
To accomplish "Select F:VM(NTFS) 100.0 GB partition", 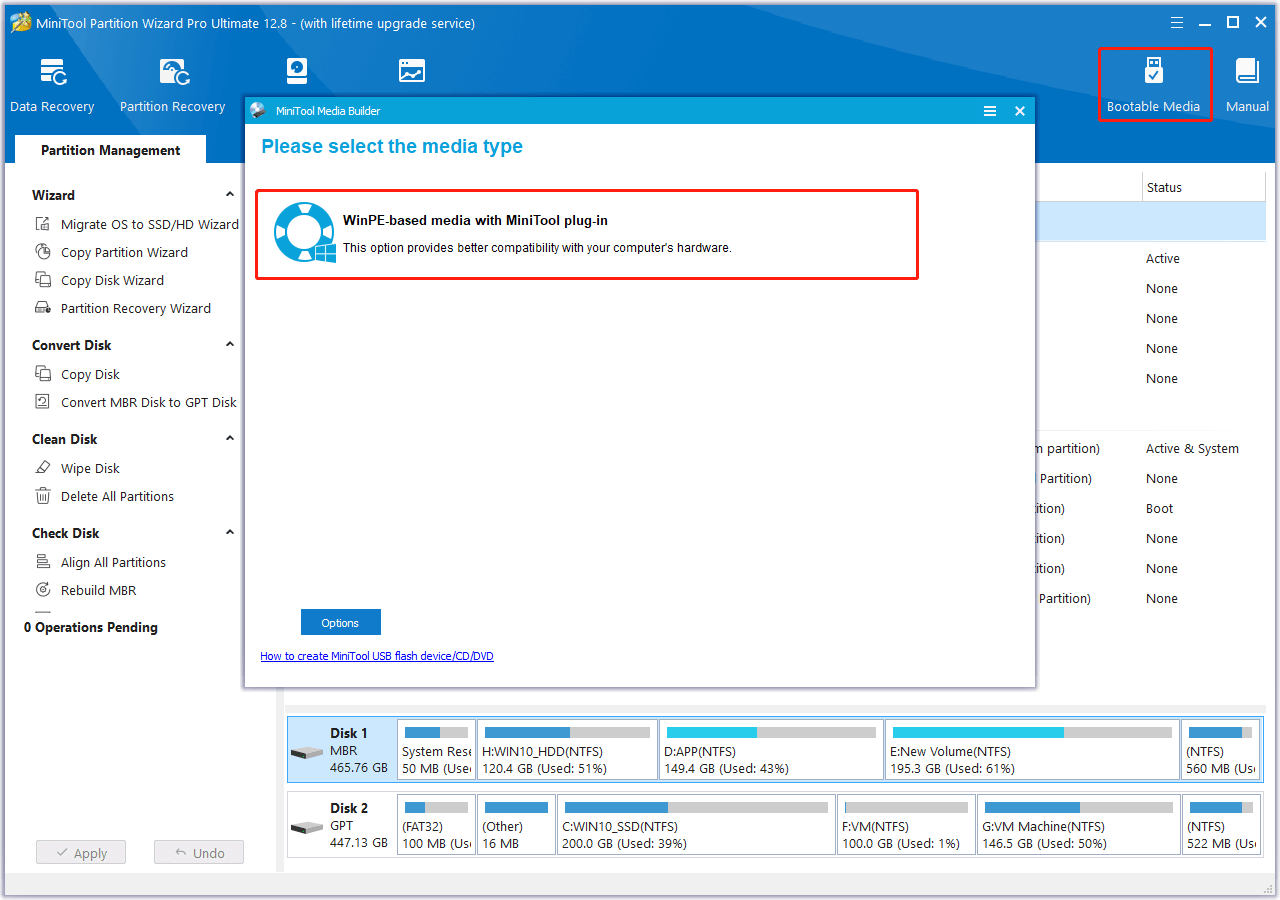I will point(906,825).
